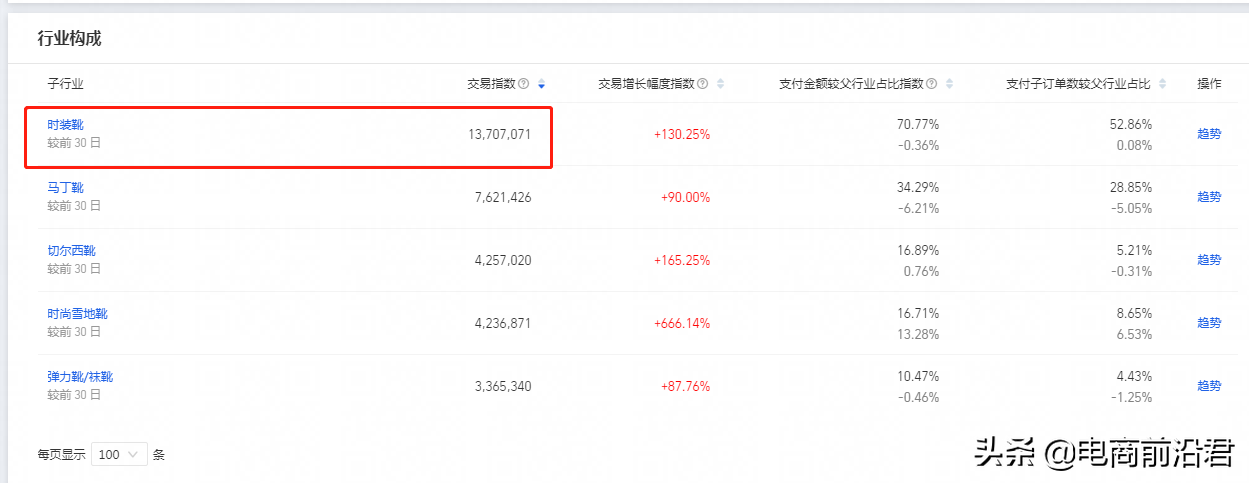Click 子行业 column header

click(66, 84)
